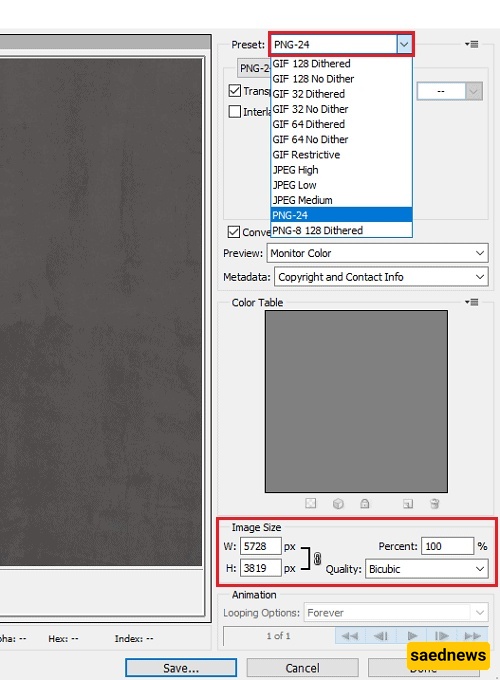Screen dimensions: 500x680
Task: Click the map to transparent icon in Color Table
Action: coord(310,503)
